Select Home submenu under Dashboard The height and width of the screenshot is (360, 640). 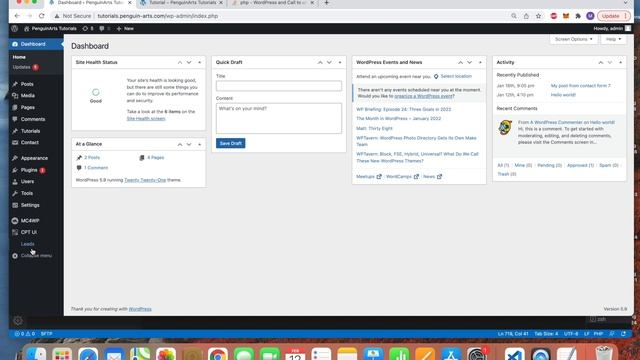click(19, 57)
